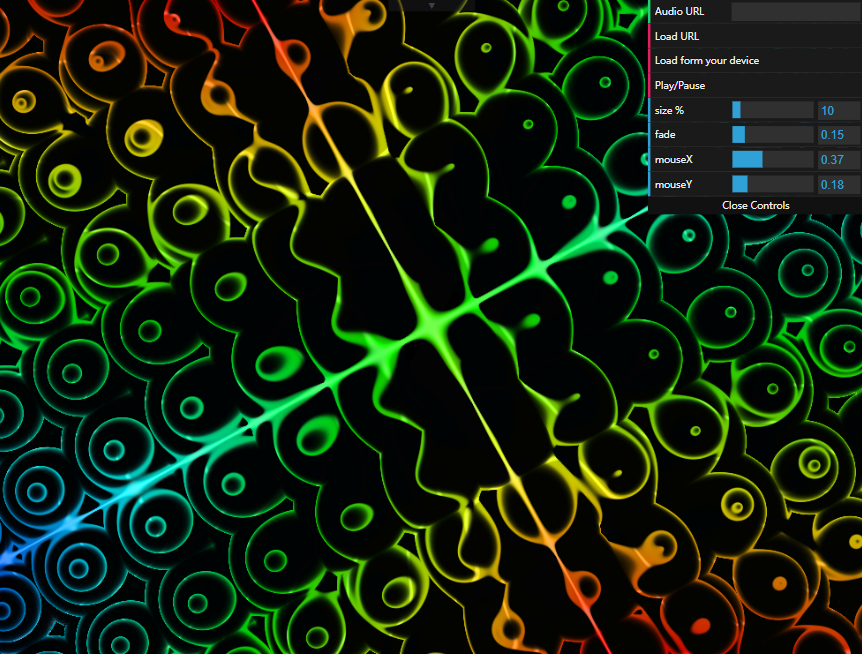
Task: Click the small down-arrow tab at top
Action: [x=432, y=5]
